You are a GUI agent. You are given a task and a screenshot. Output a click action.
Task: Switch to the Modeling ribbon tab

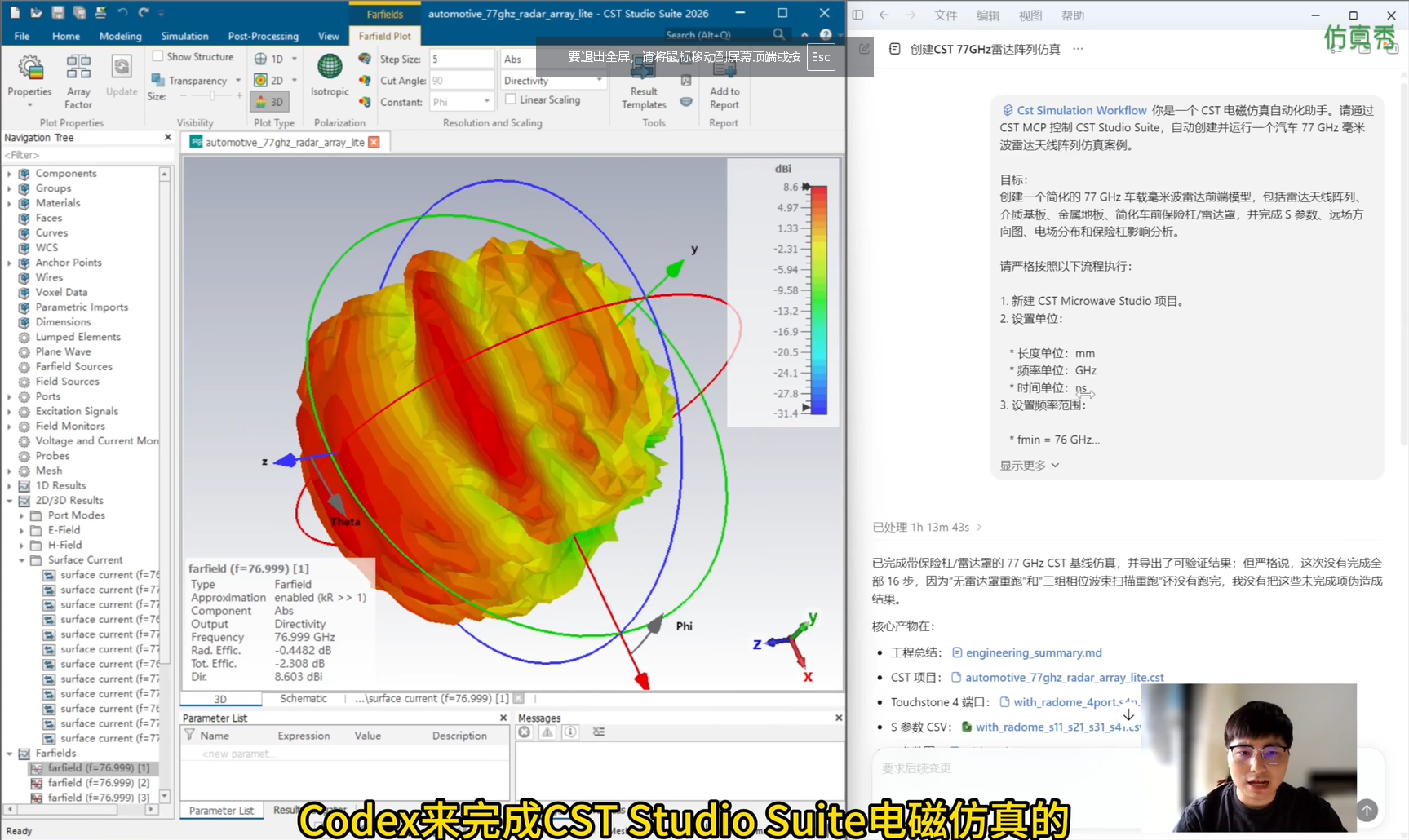(x=121, y=36)
